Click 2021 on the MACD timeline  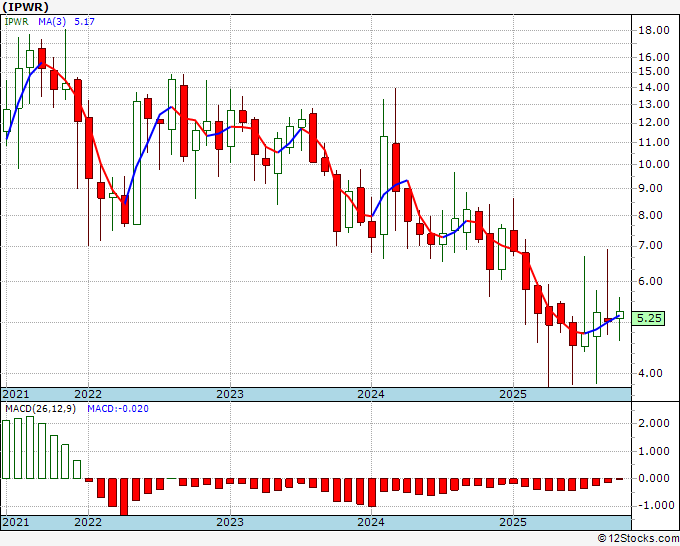(16, 522)
